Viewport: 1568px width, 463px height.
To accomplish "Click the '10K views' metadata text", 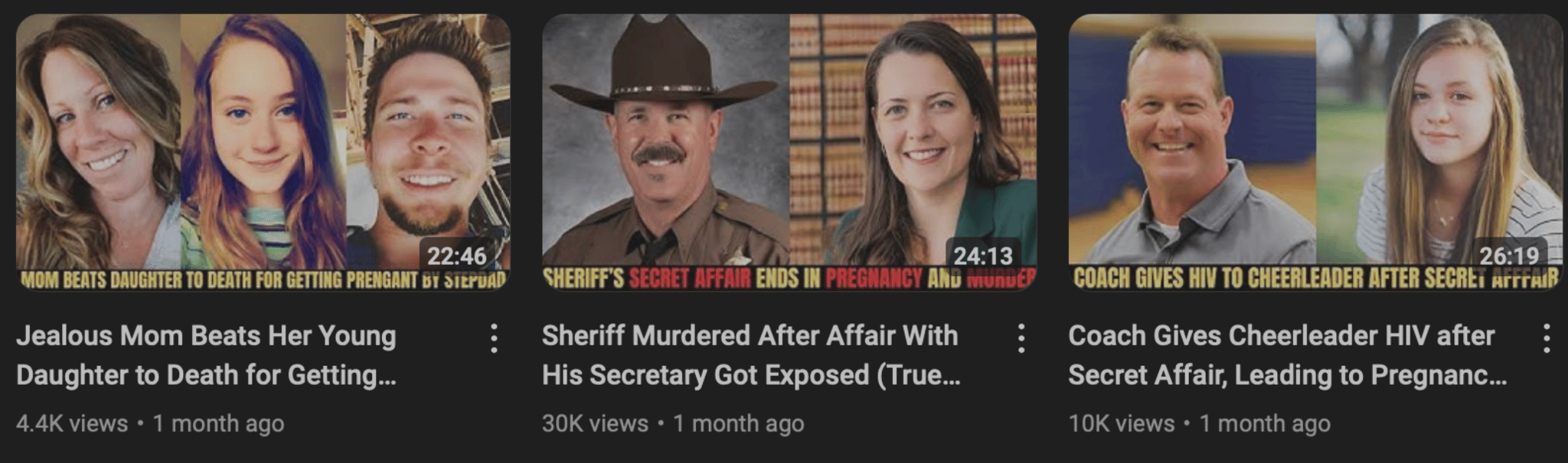I will (x=1122, y=423).
